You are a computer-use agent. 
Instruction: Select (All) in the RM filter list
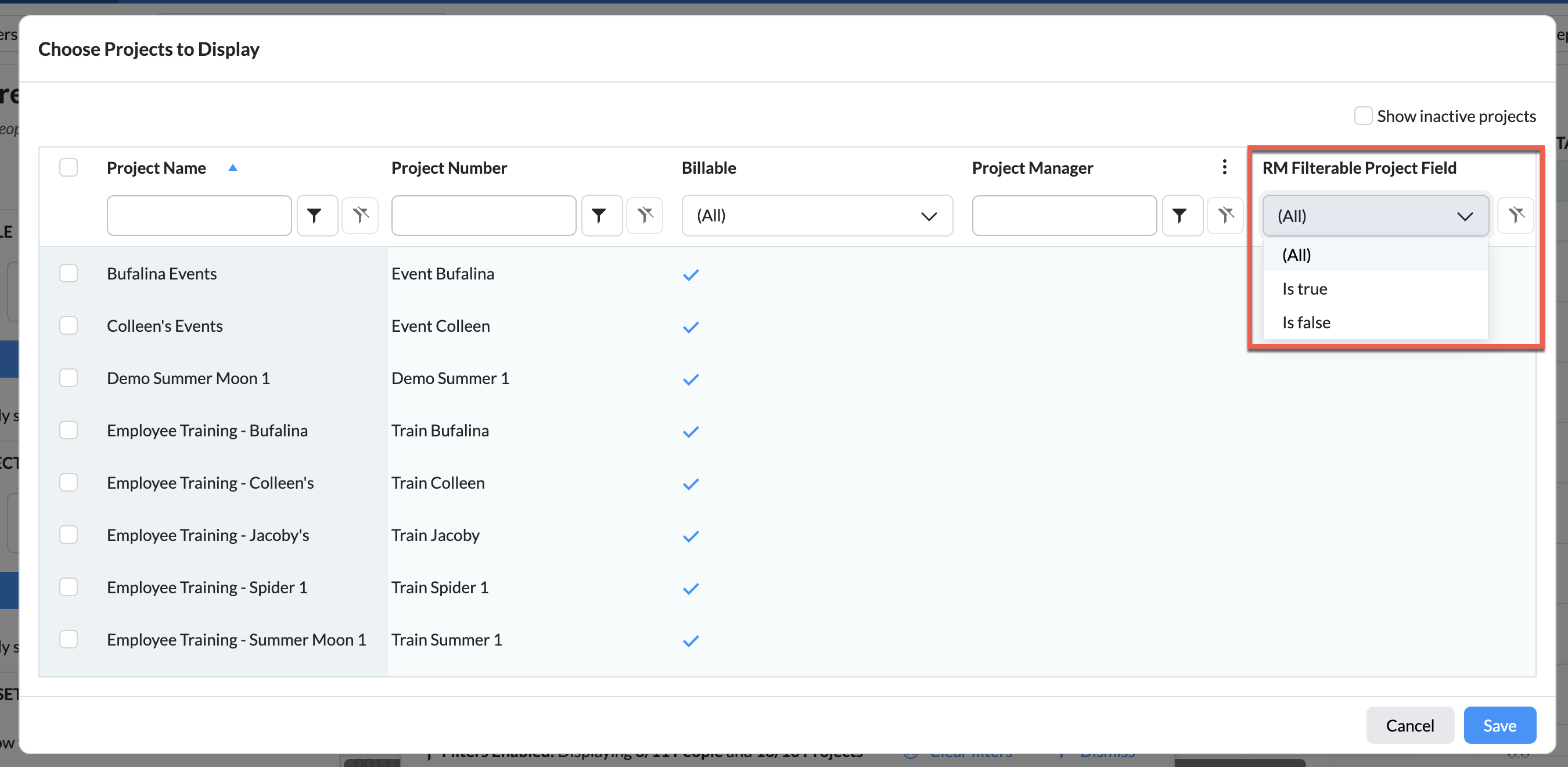pyautogui.click(x=1376, y=255)
